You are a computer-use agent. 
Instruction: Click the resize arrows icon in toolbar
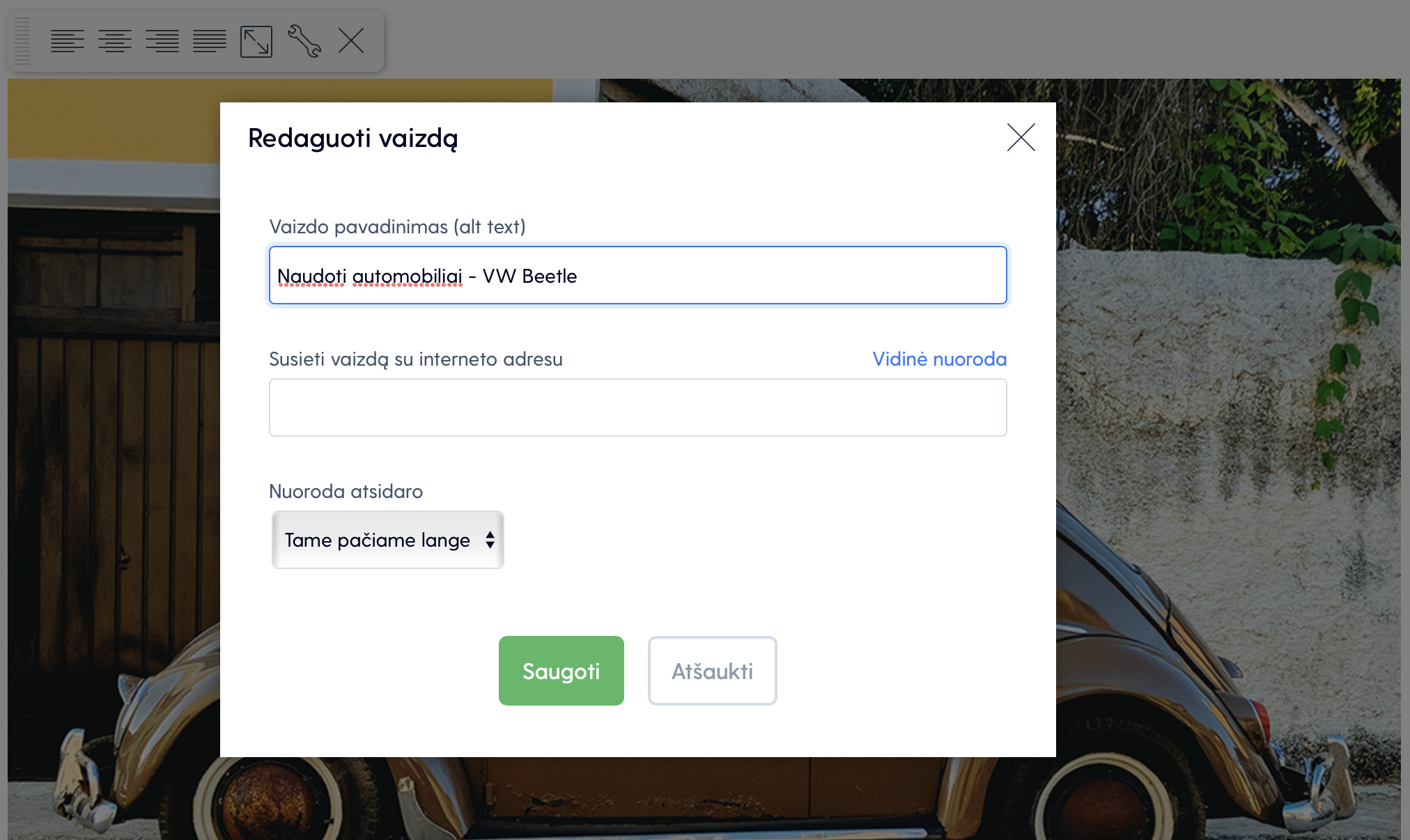(x=256, y=42)
